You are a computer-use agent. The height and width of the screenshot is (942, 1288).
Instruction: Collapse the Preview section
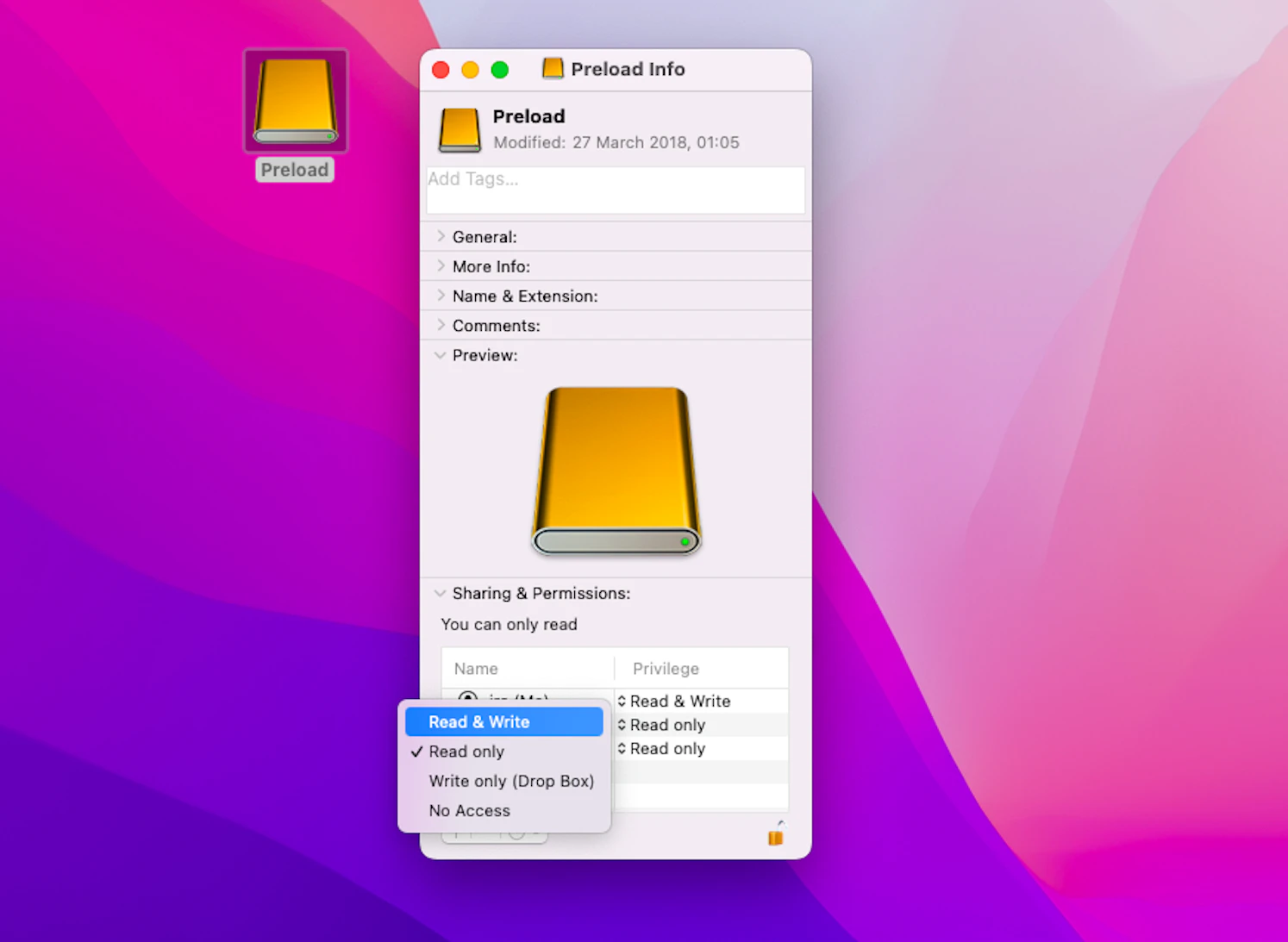tap(441, 355)
